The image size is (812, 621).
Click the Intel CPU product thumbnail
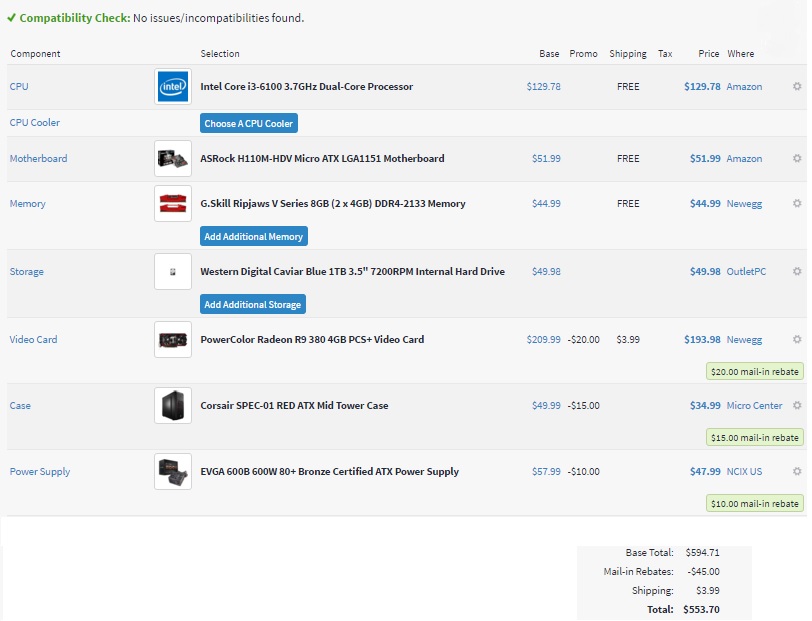tap(173, 86)
